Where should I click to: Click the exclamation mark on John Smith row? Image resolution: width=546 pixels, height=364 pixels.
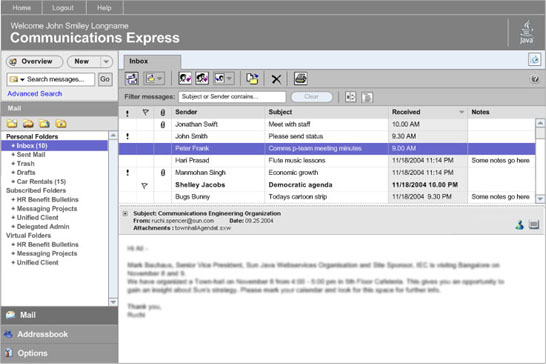click(x=127, y=137)
